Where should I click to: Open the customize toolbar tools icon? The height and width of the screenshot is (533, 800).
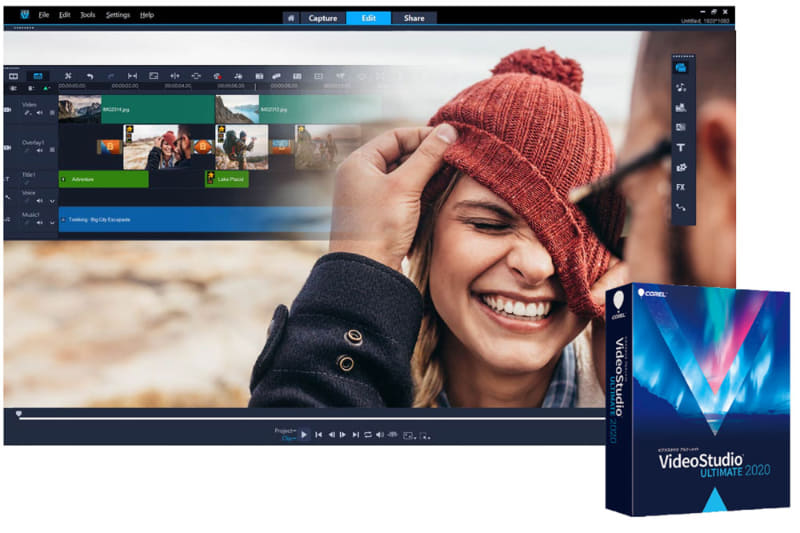(68, 76)
